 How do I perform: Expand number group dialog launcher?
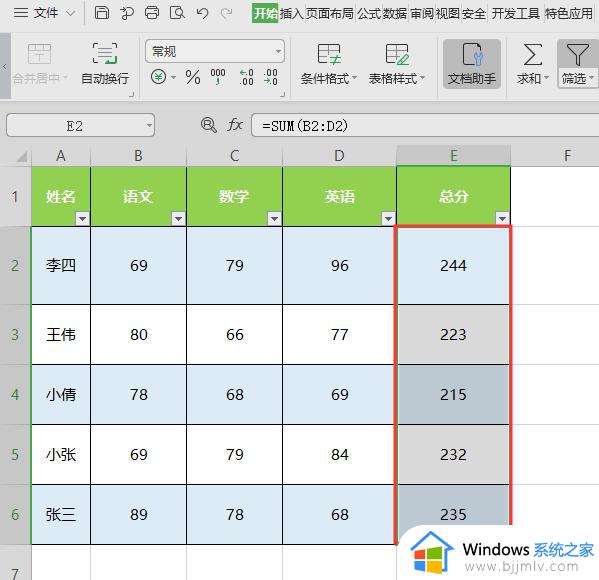(x=283, y=94)
